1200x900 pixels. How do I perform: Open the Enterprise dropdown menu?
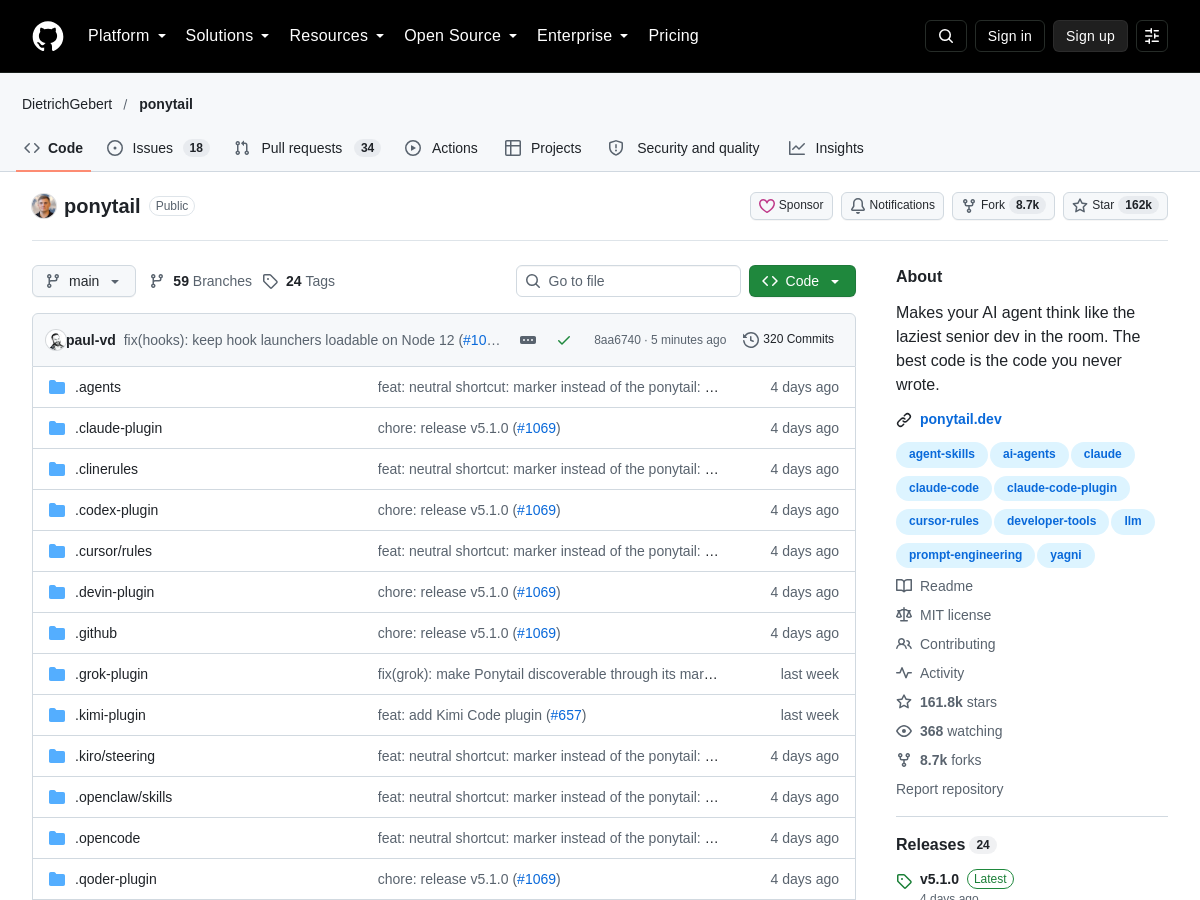point(583,36)
